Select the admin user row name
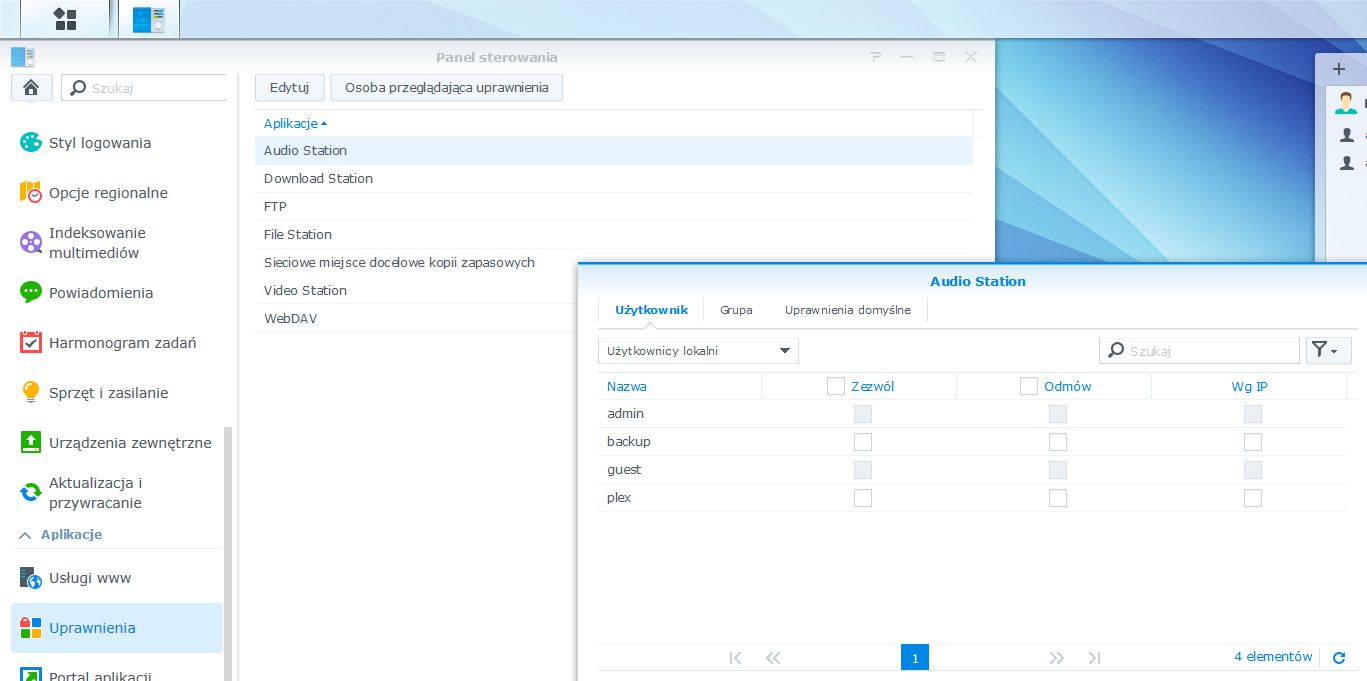Screen dimensions: 1367x681 pos(625,414)
